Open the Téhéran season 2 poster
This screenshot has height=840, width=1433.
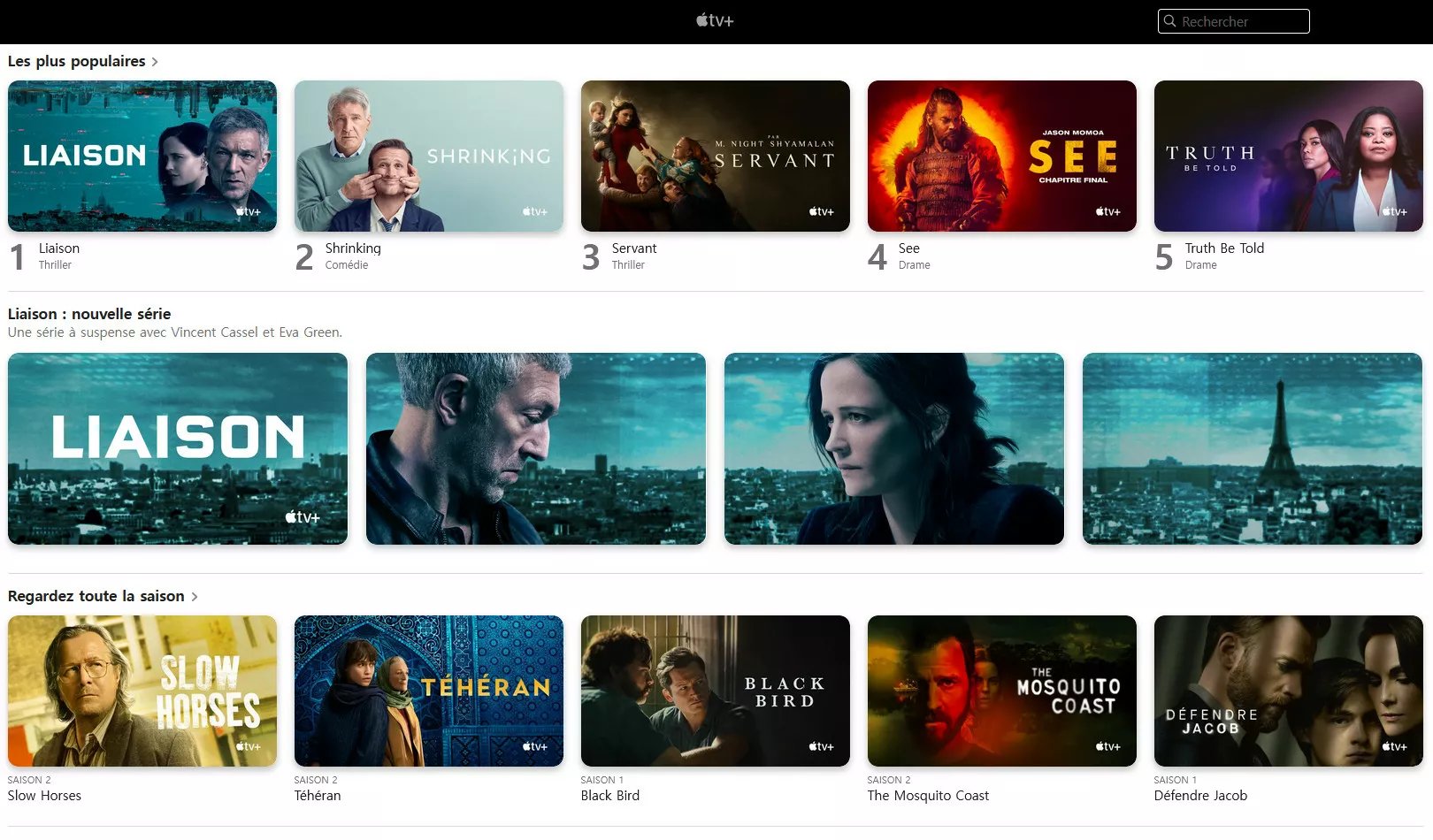[429, 691]
